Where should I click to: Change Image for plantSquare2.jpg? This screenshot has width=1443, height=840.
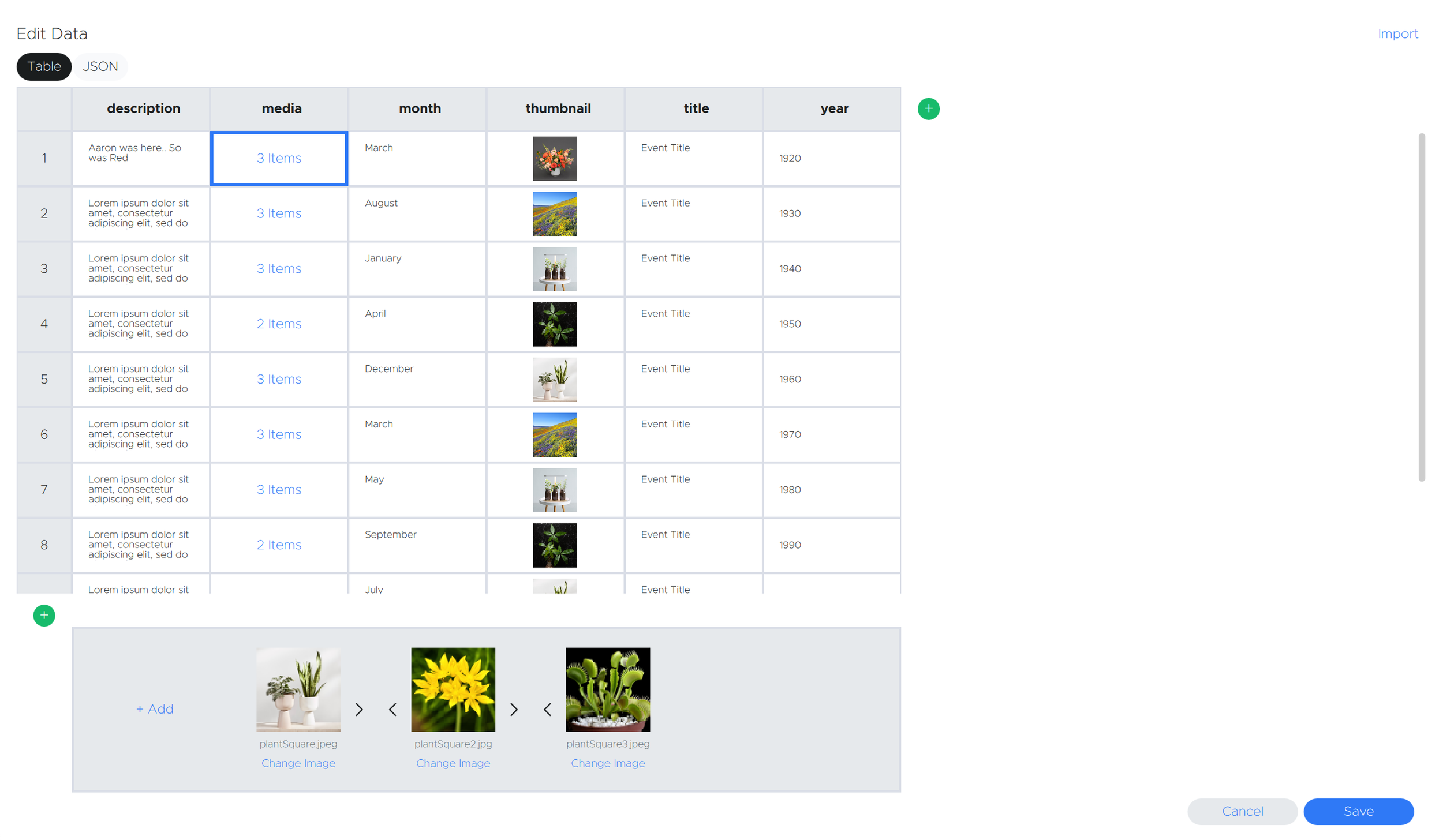pos(453,763)
